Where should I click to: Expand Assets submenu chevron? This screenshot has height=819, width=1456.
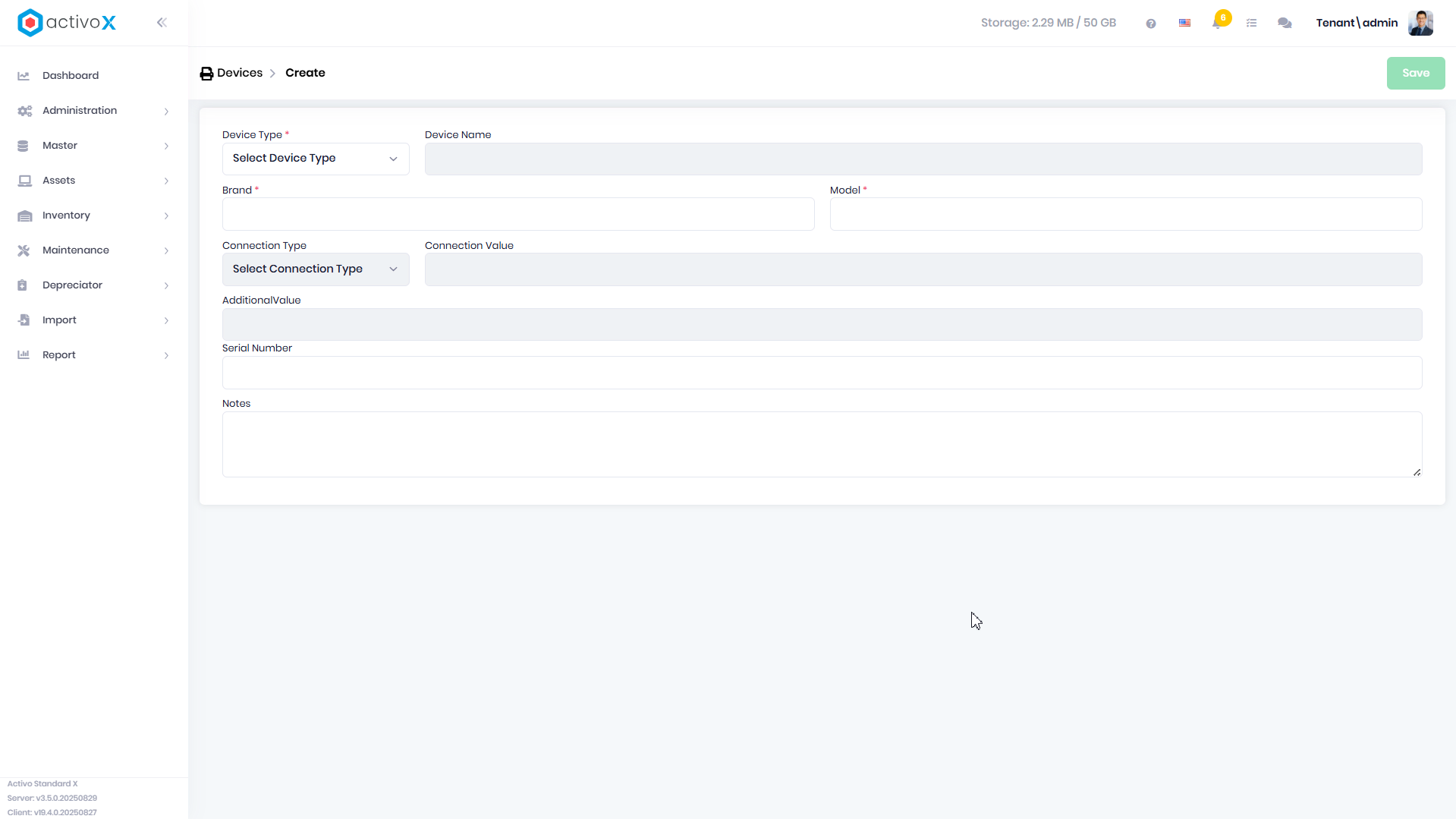click(x=166, y=181)
